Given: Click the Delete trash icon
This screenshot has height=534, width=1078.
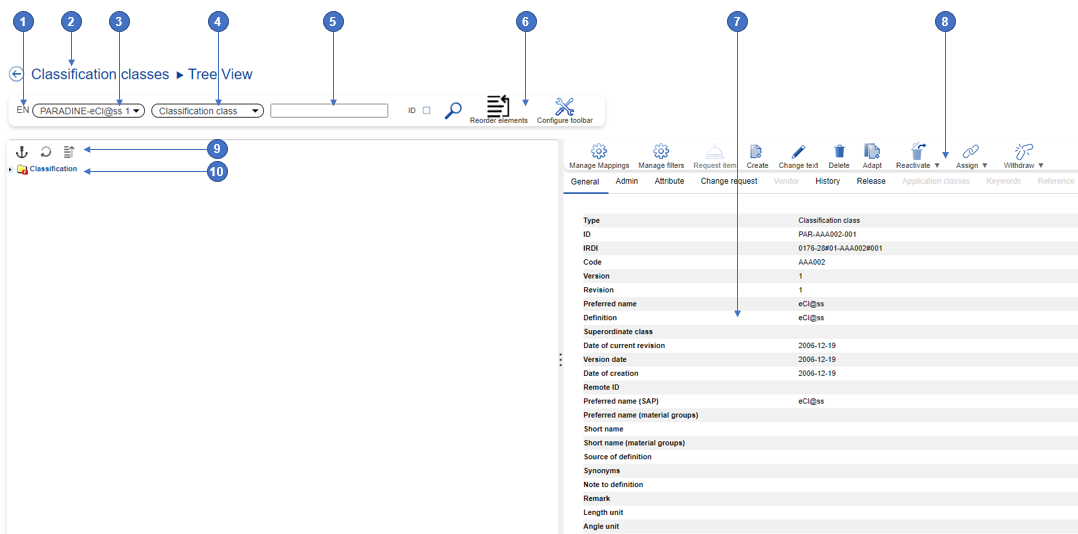Looking at the screenshot, I should 839,153.
